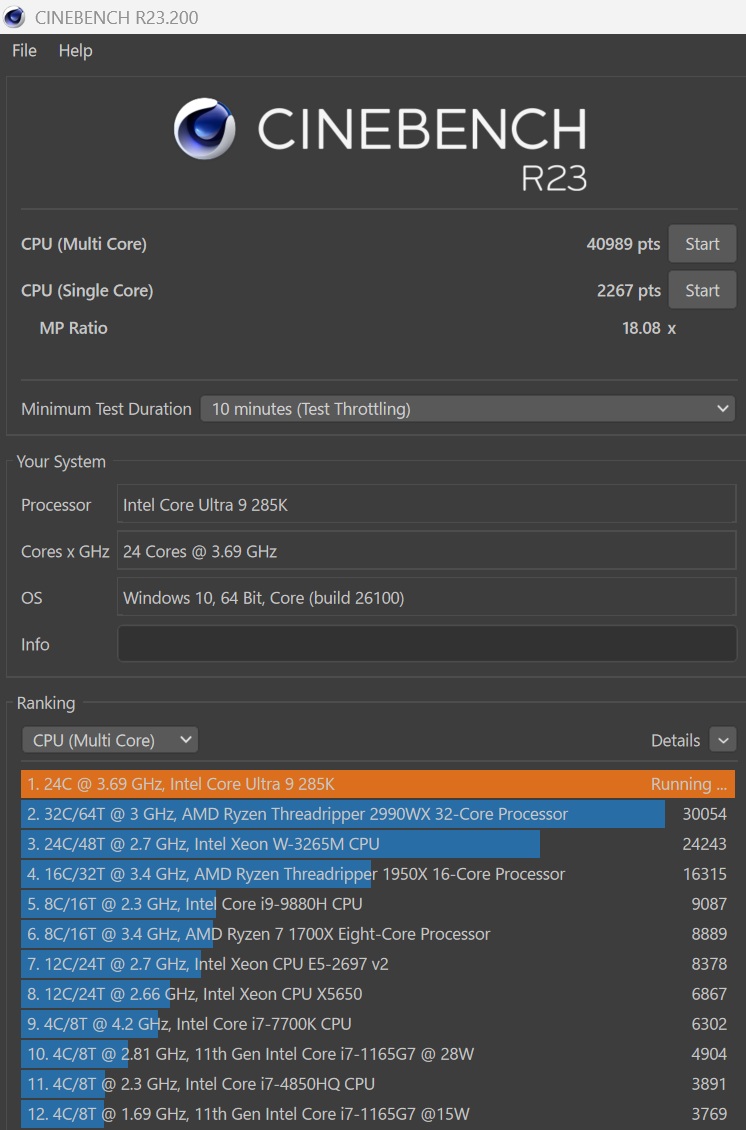
Task: Open the Help menu
Action: tap(76, 50)
